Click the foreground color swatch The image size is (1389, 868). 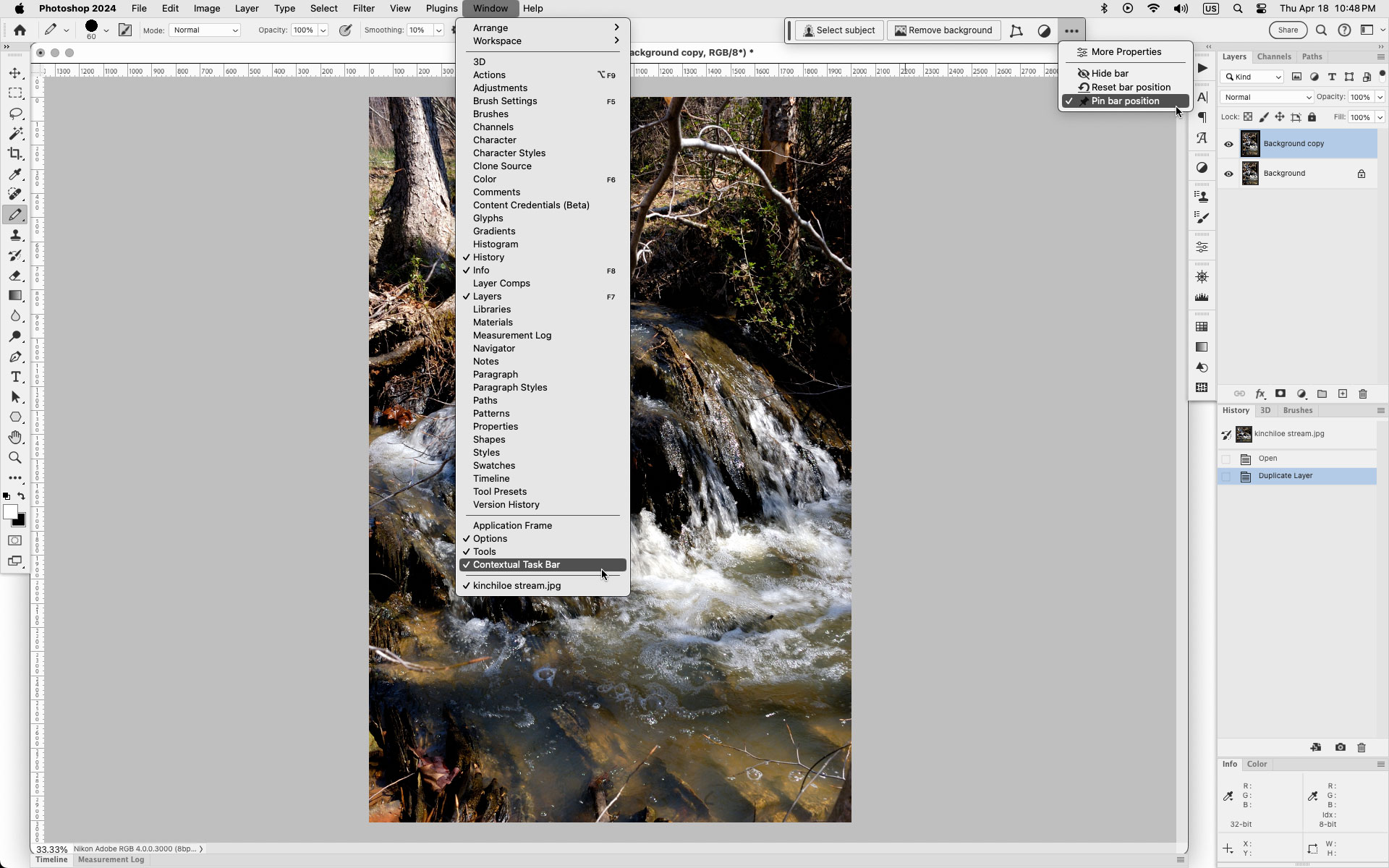click(12, 512)
